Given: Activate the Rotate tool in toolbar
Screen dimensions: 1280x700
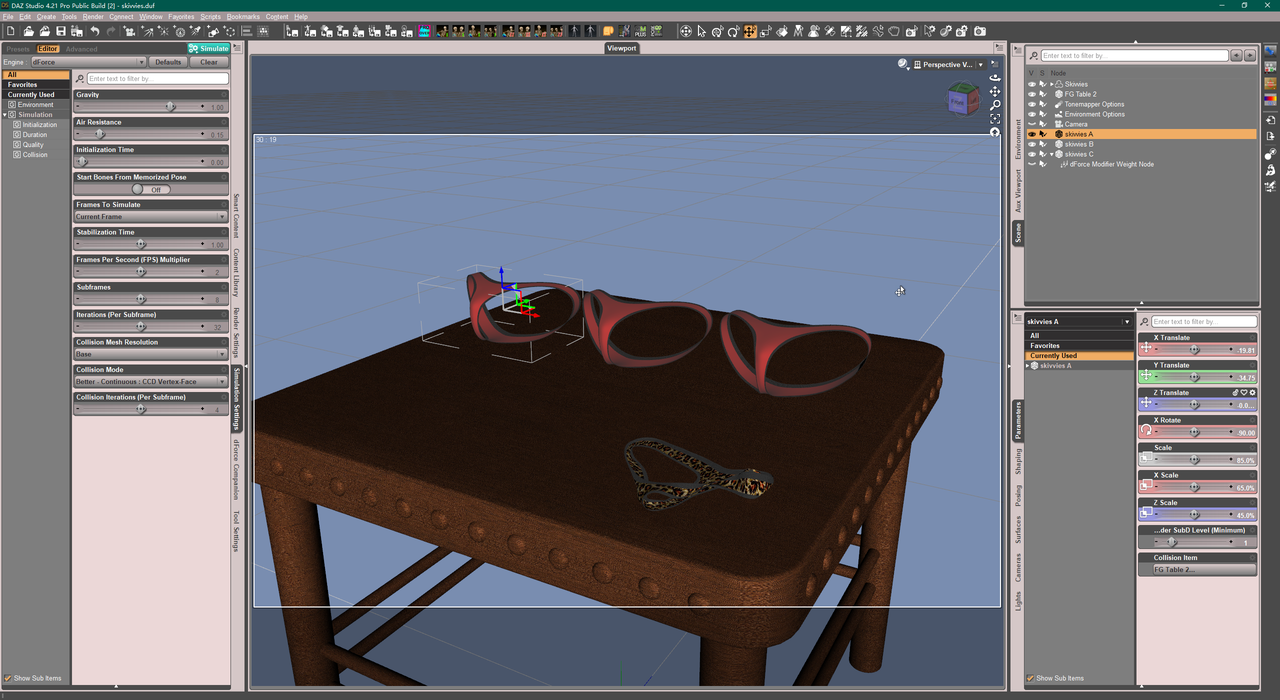Looking at the screenshot, I should point(733,32).
